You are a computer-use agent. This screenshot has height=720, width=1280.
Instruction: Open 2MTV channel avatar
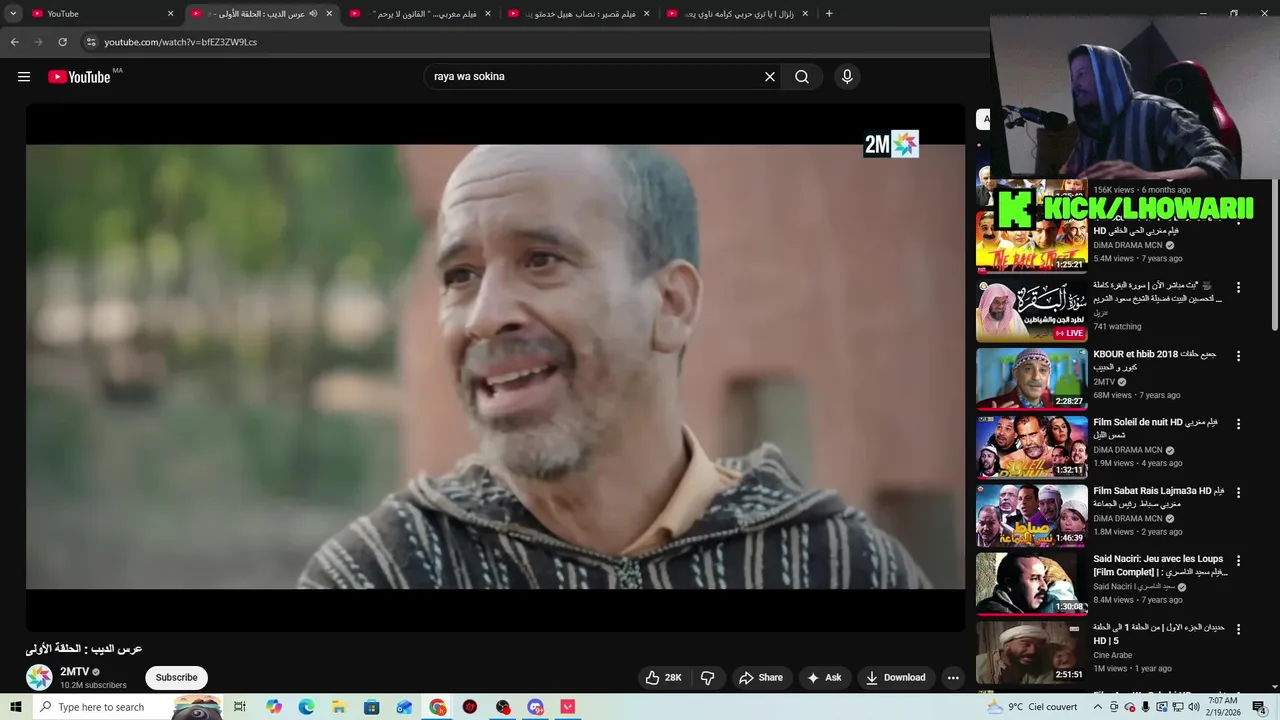[x=39, y=677]
